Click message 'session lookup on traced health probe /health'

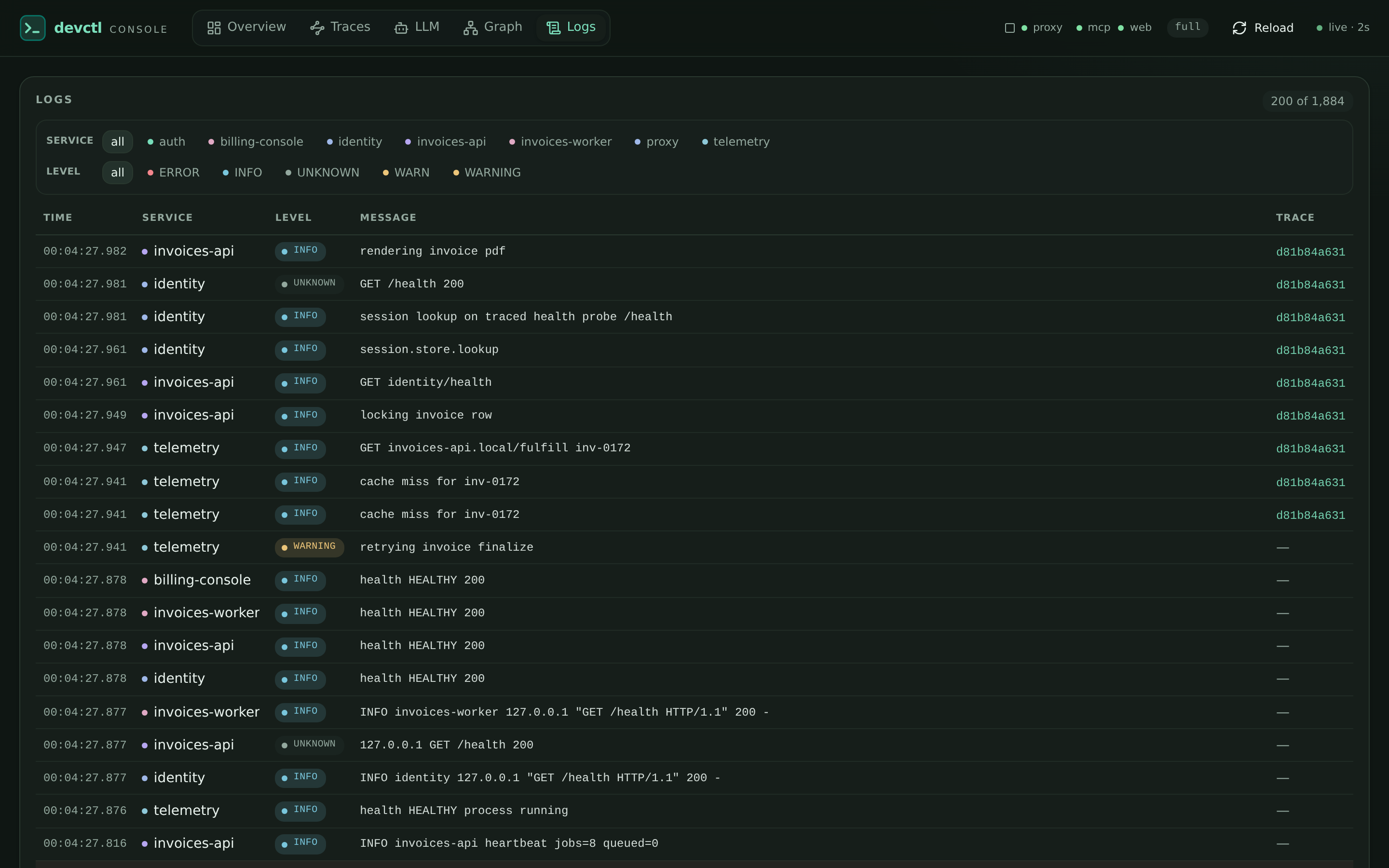[x=516, y=317]
